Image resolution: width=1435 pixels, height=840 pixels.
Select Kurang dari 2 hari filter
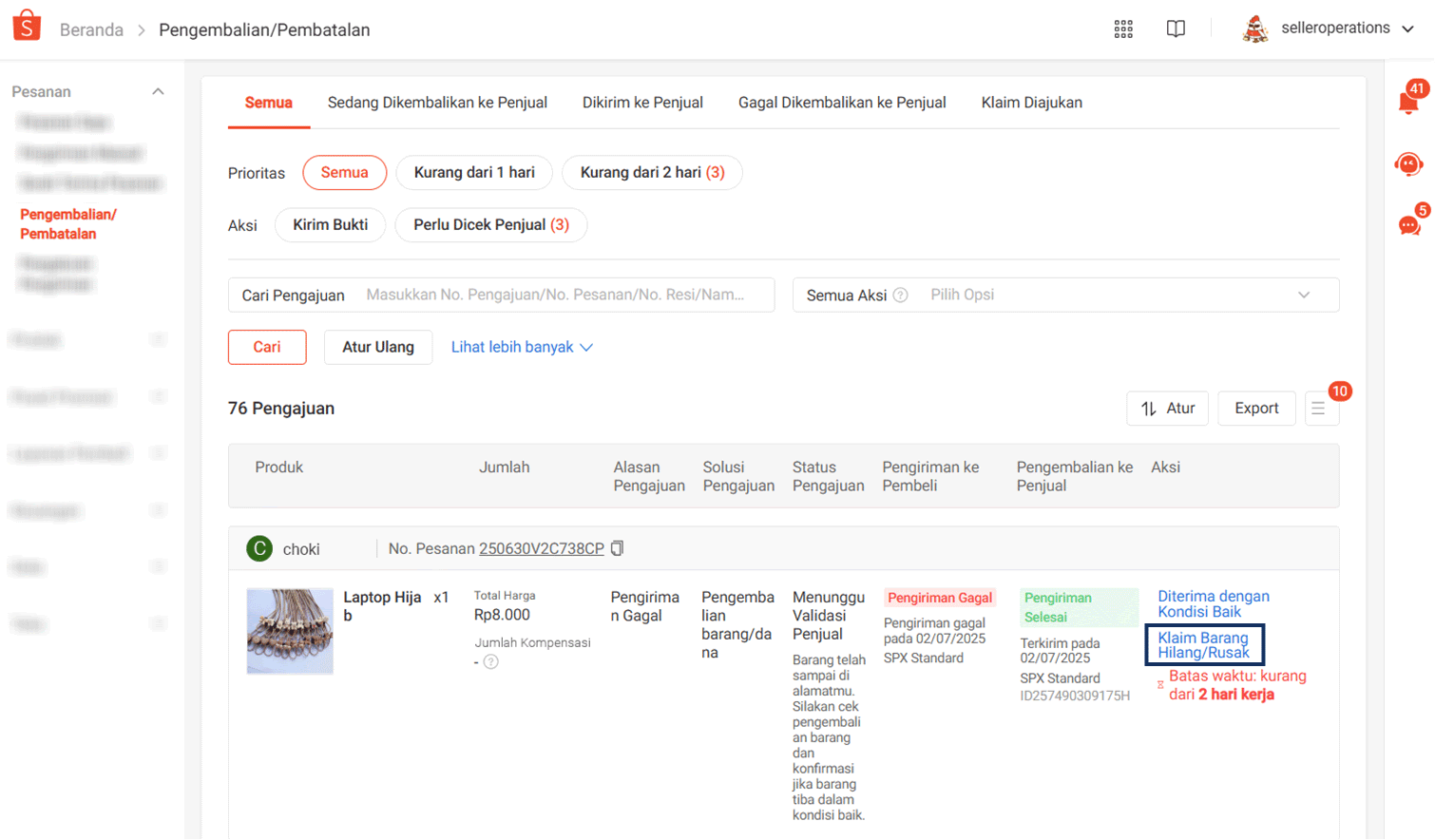click(x=652, y=172)
